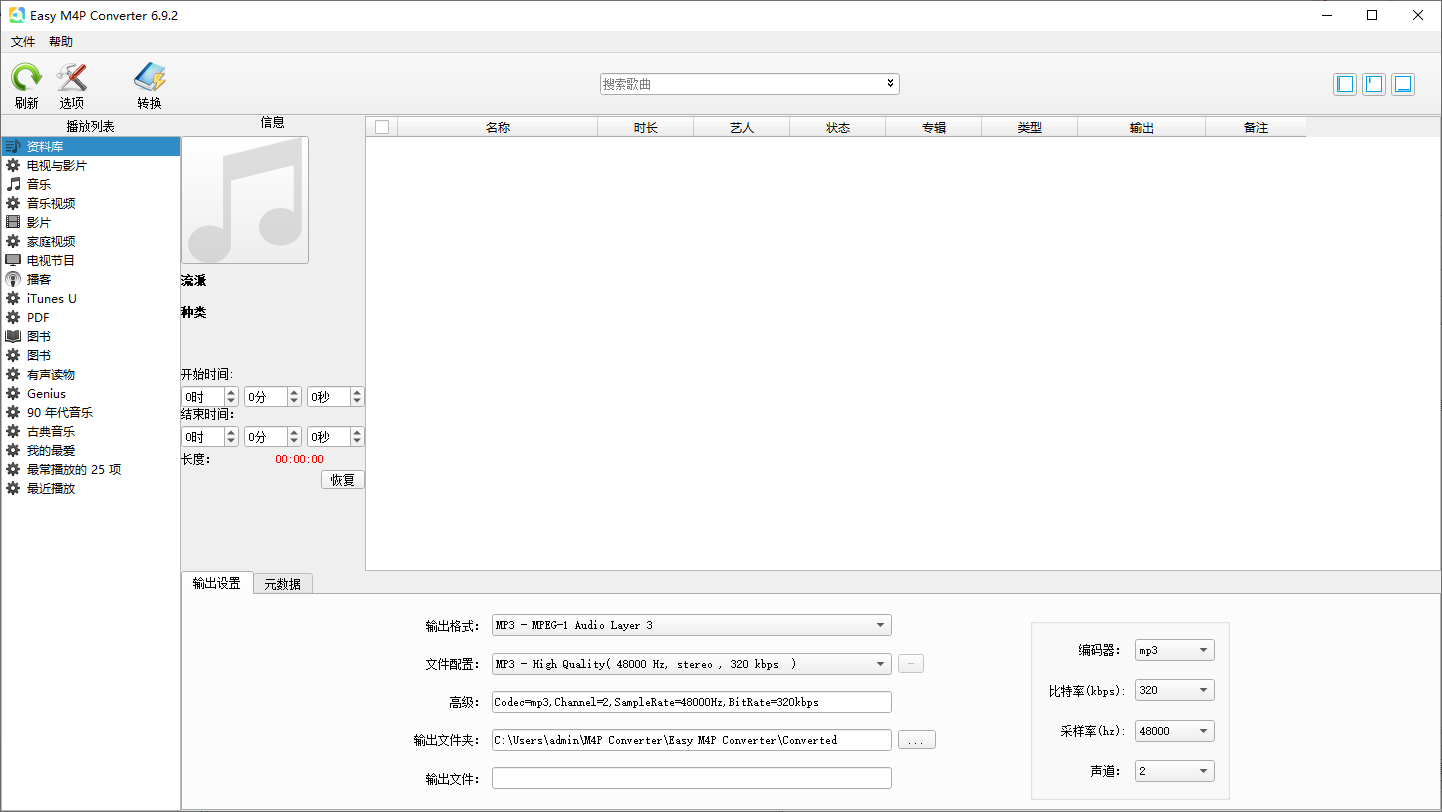Open the 帮助 menu
Viewport: 1442px width, 812px height.
pos(61,42)
